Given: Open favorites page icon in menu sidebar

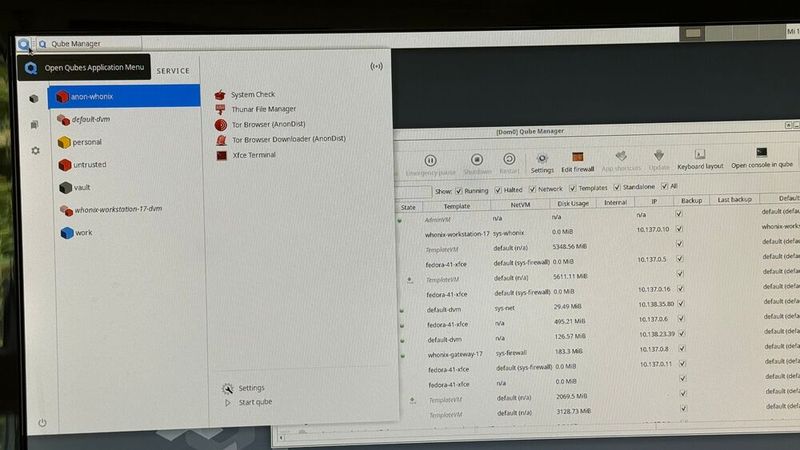Looking at the screenshot, I should [x=34, y=124].
